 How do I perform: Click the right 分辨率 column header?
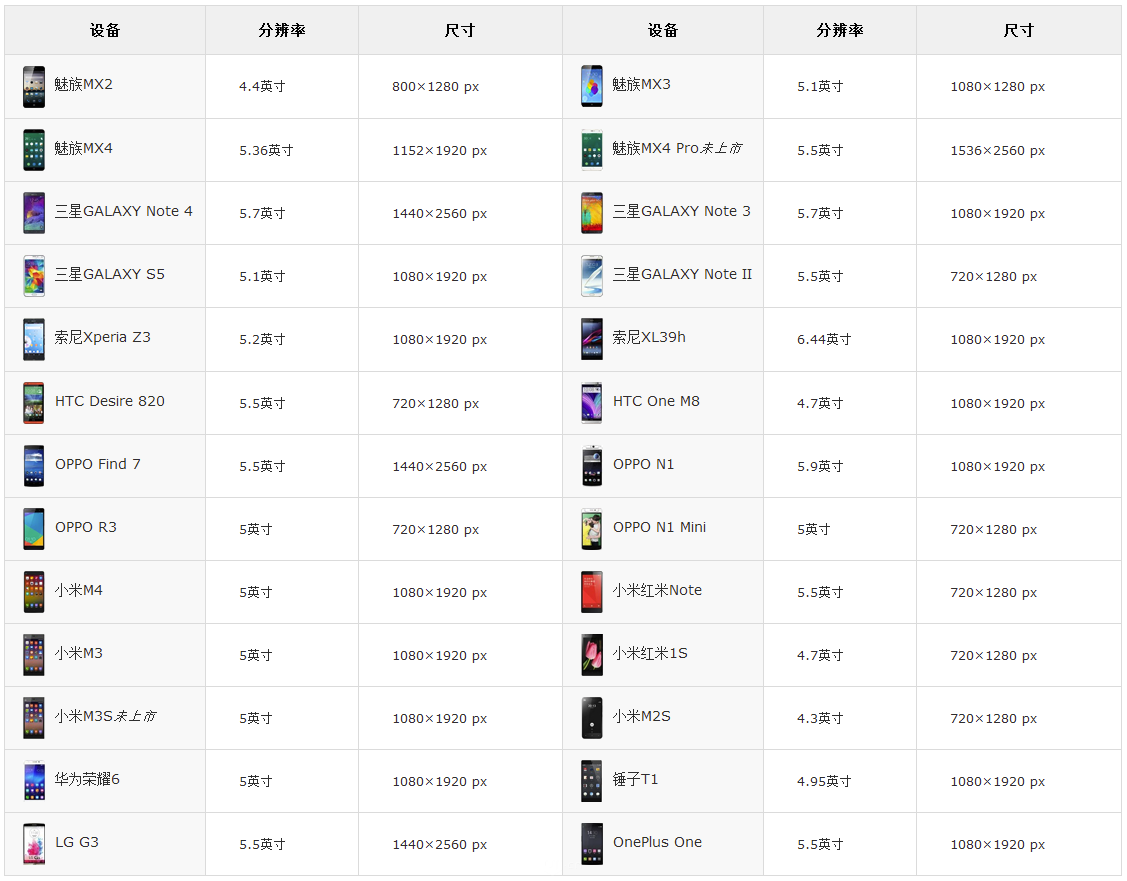pos(840,30)
